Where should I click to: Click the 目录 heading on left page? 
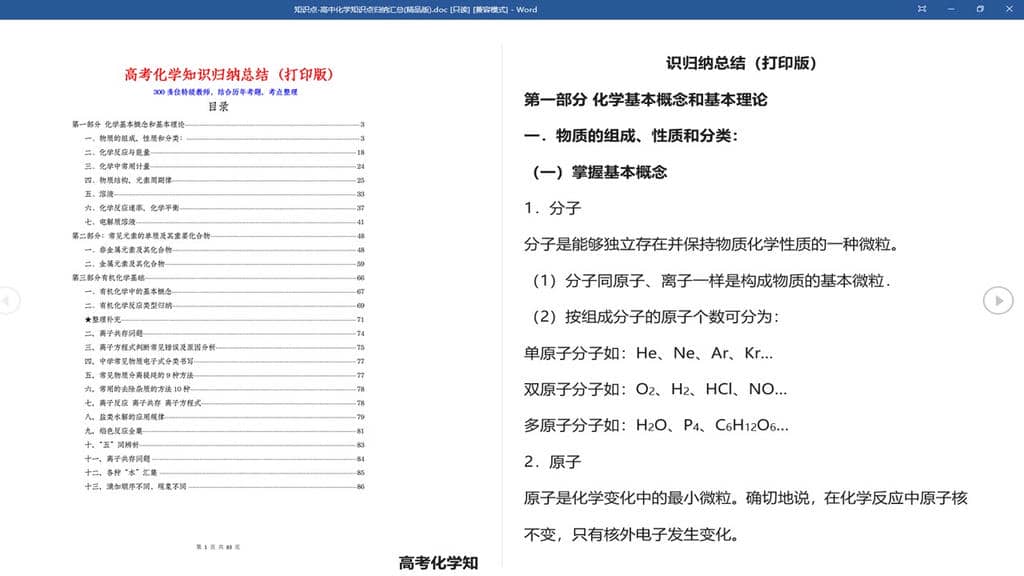click(218, 106)
